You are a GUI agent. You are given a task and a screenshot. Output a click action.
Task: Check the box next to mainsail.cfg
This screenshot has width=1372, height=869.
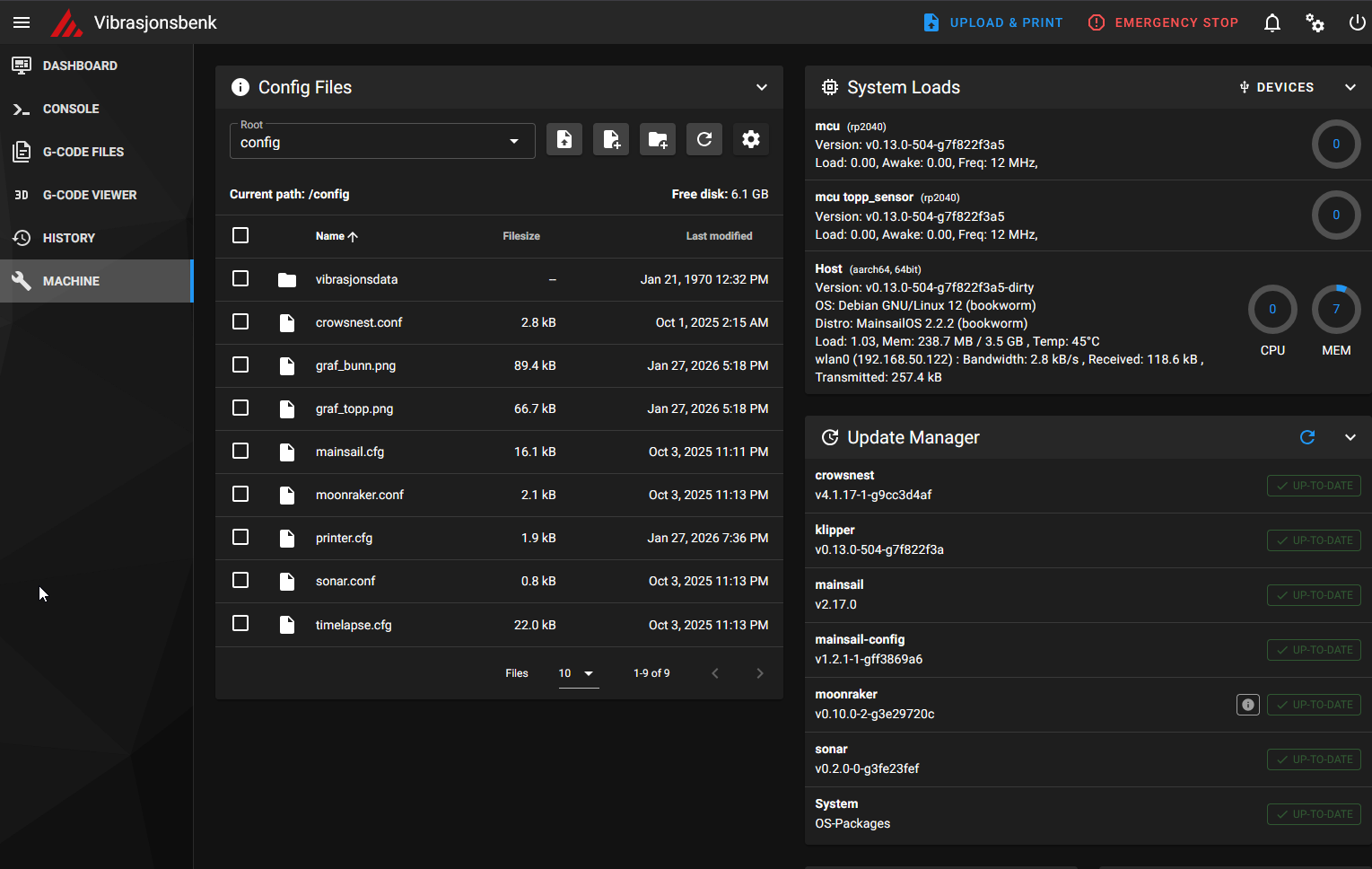click(240, 451)
